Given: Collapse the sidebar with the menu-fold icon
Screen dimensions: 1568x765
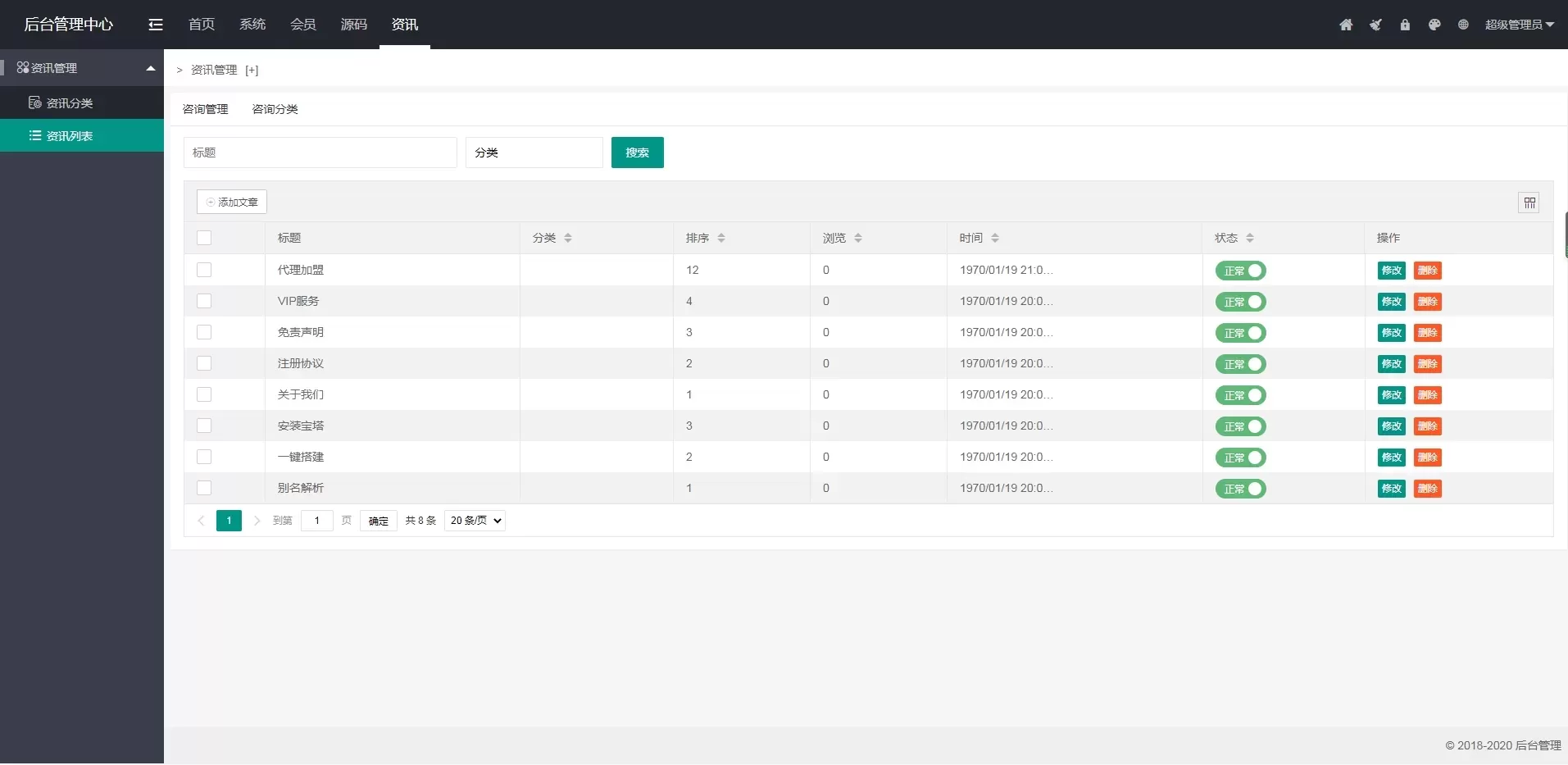Looking at the screenshot, I should [156, 25].
